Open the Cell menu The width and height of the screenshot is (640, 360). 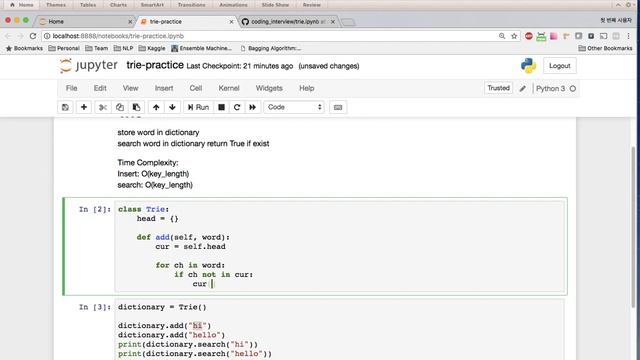click(x=196, y=88)
